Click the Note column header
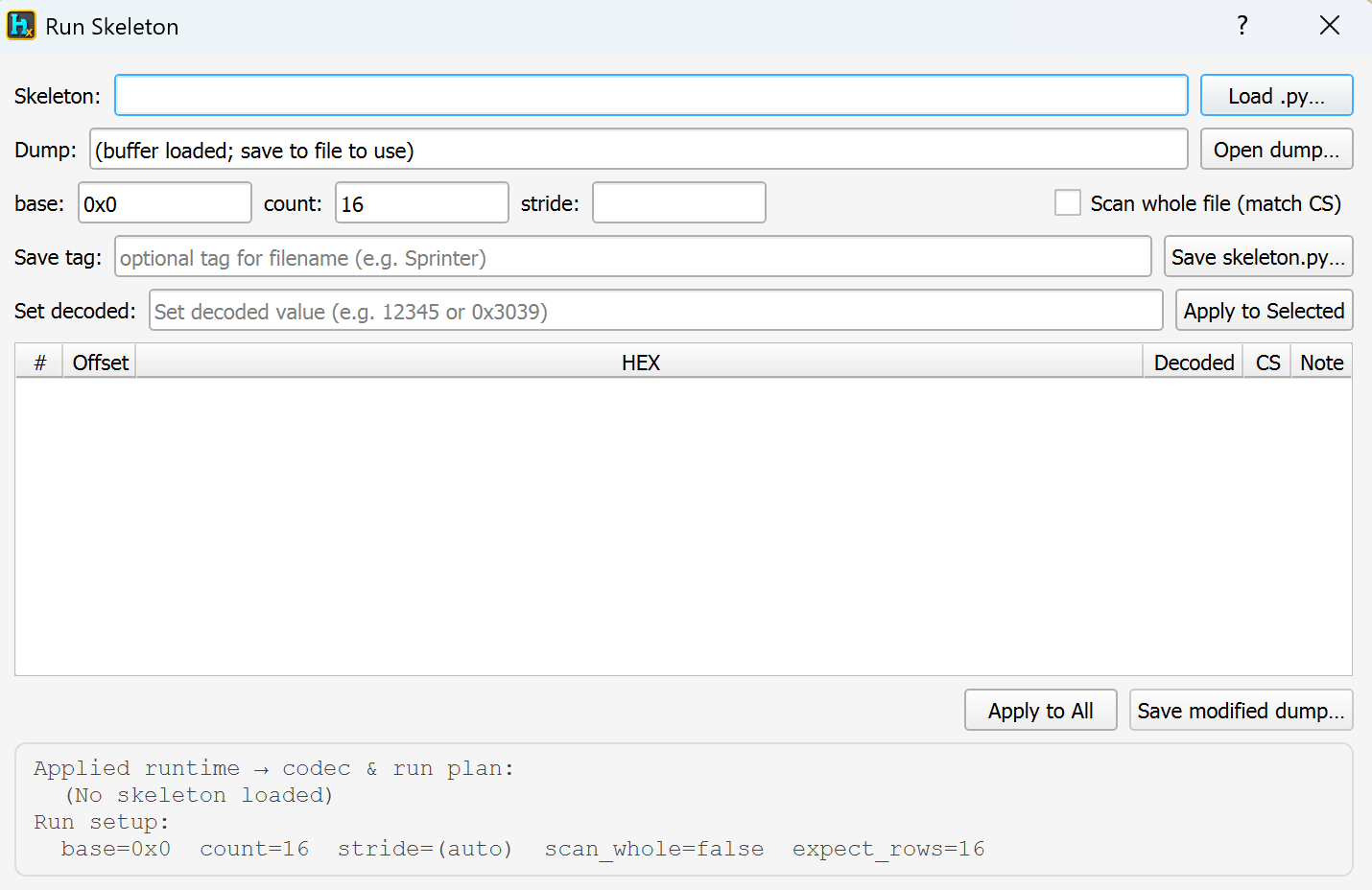 pyautogui.click(x=1321, y=362)
